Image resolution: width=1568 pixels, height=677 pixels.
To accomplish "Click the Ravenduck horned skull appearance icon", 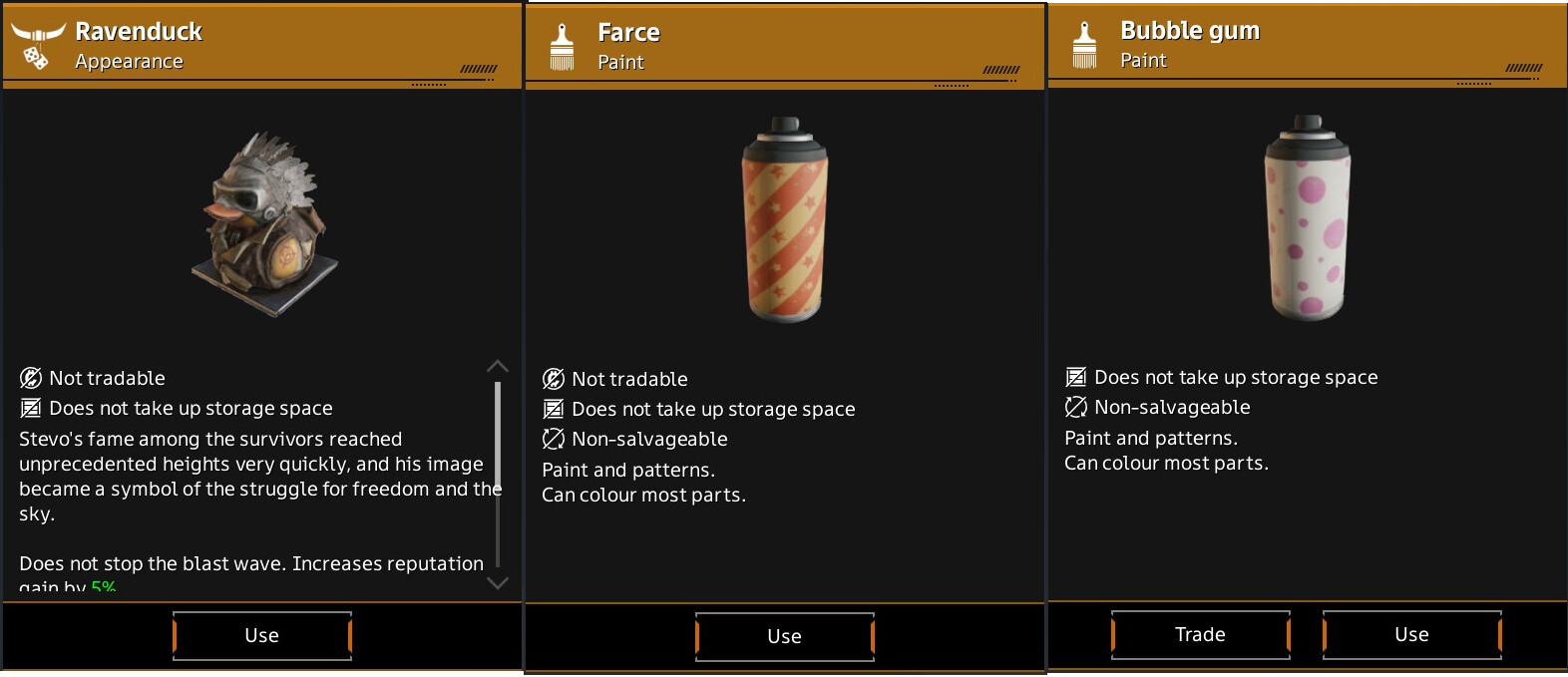I will (37, 45).
